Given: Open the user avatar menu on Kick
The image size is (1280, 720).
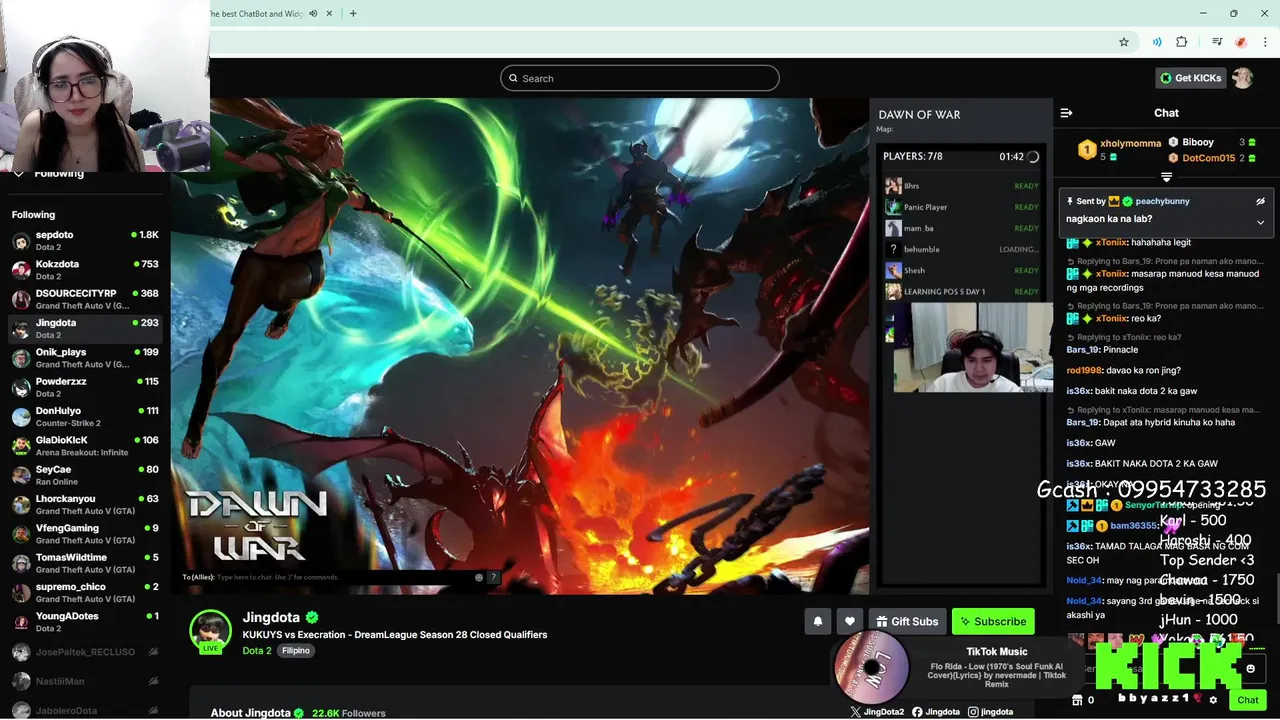Looking at the screenshot, I should pyautogui.click(x=1242, y=78).
